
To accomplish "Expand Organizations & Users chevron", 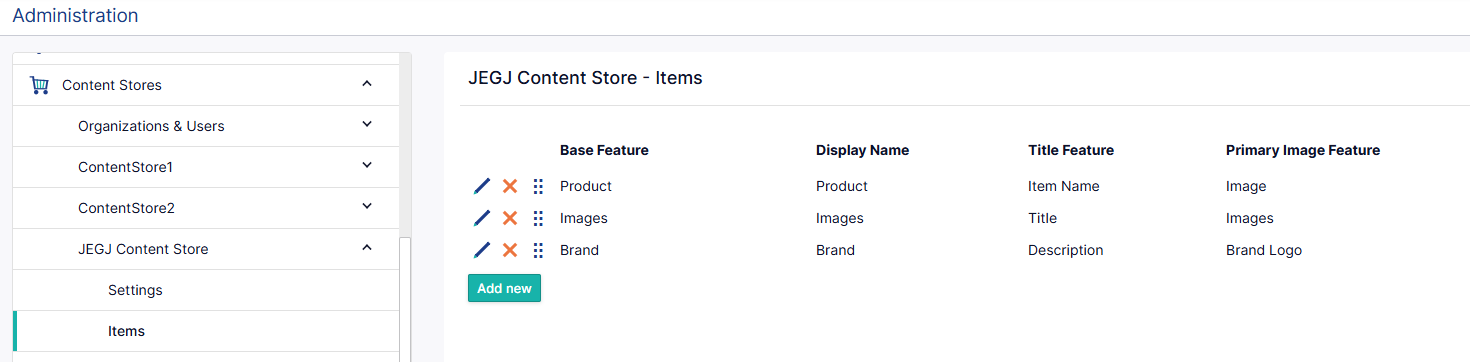I will coord(367,125).
